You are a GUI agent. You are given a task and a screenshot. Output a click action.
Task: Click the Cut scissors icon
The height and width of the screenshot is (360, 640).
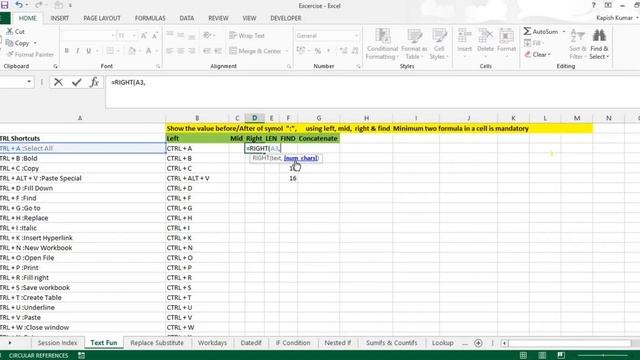tap(10, 31)
